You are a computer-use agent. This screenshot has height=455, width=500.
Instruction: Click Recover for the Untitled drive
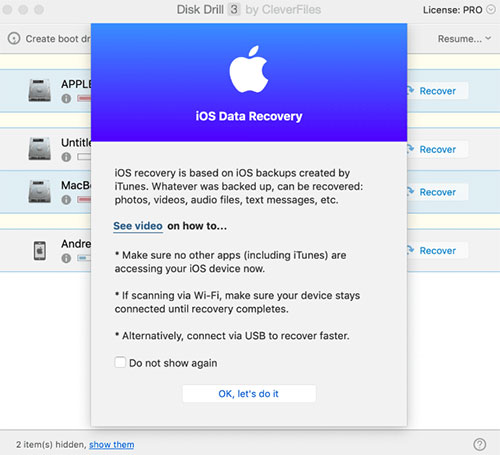[437, 149]
